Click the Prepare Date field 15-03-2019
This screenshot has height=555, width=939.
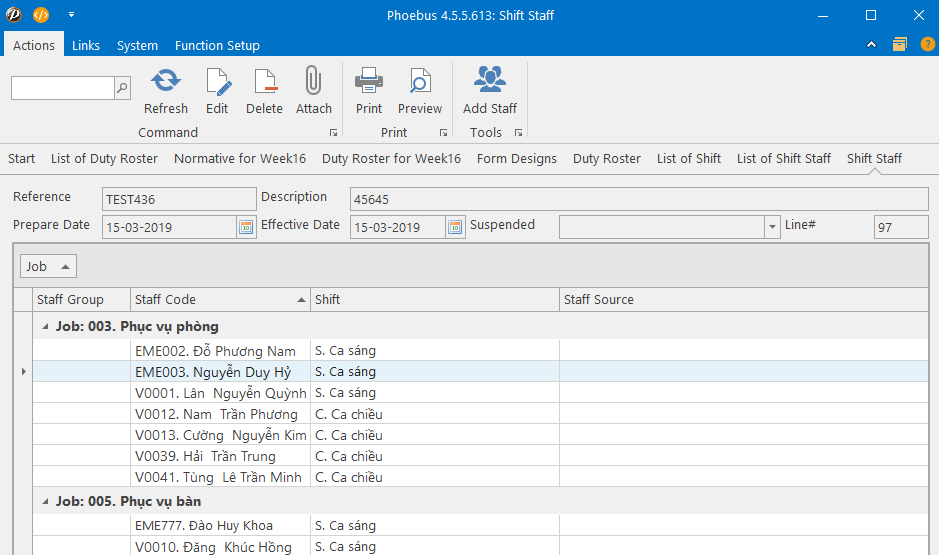pyautogui.click(x=169, y=227)
